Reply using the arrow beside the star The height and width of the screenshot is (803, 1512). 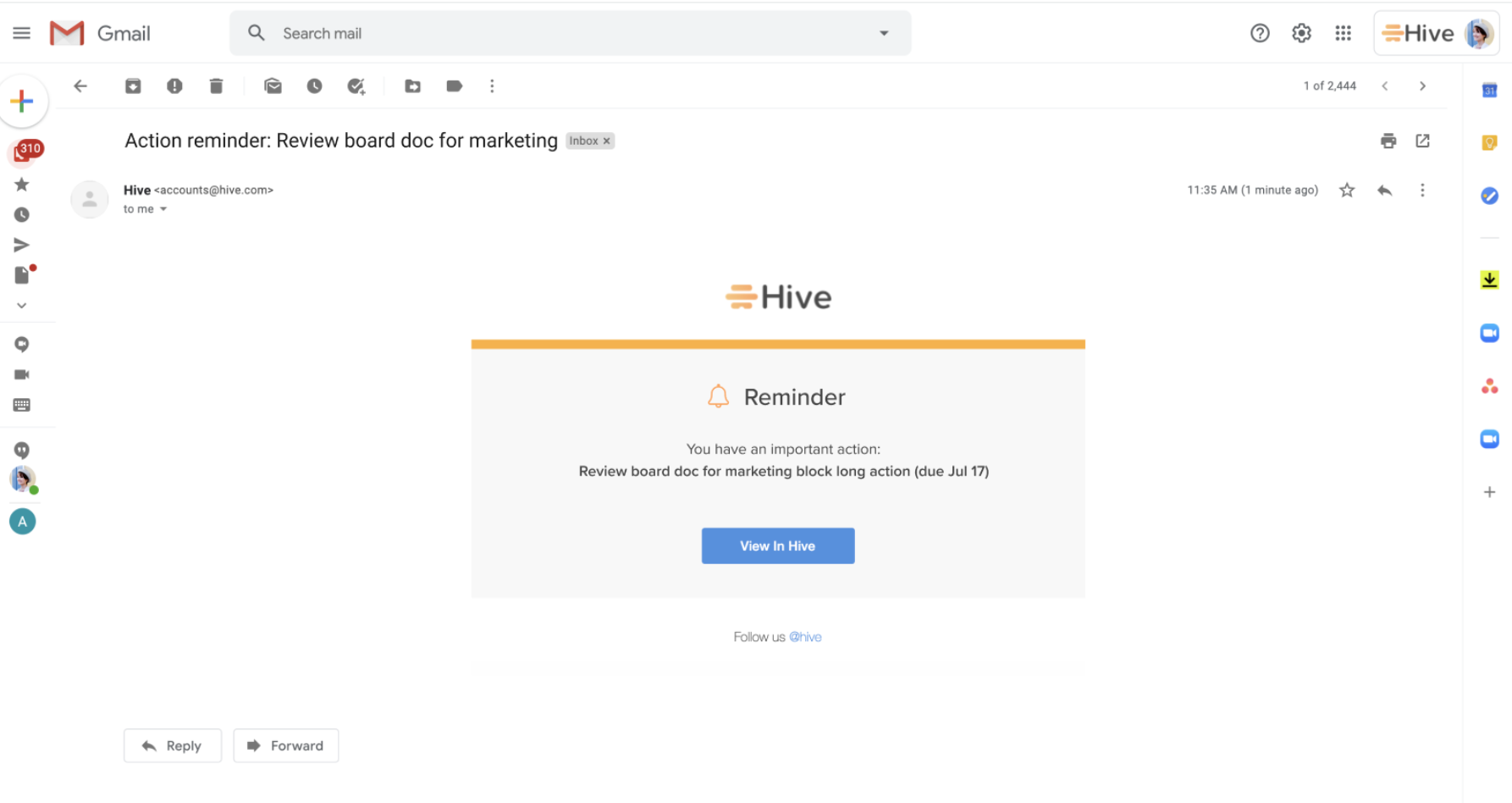pyautogui.click(x=1385, y=190)
